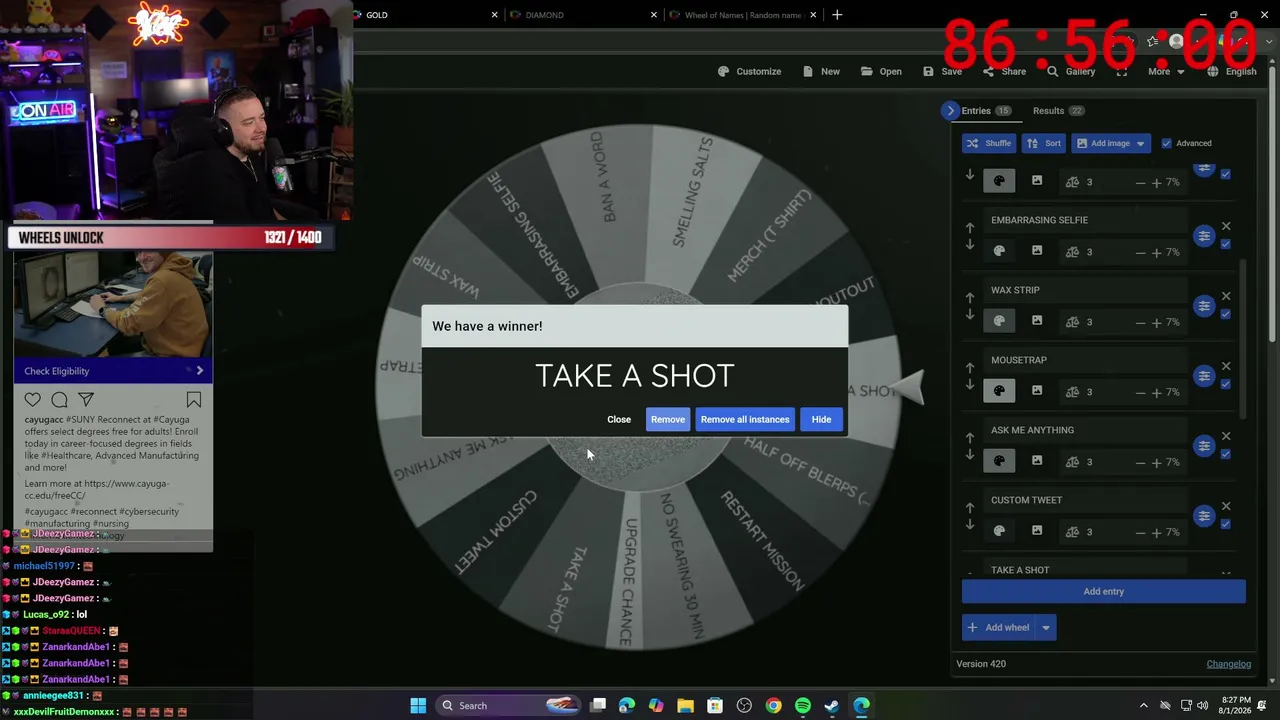Viewport: 1280px width, 720px height.
Task: Decrease weight of MOUSETRAP entry
Action: pyautogui.click(x=1141, y=392)
